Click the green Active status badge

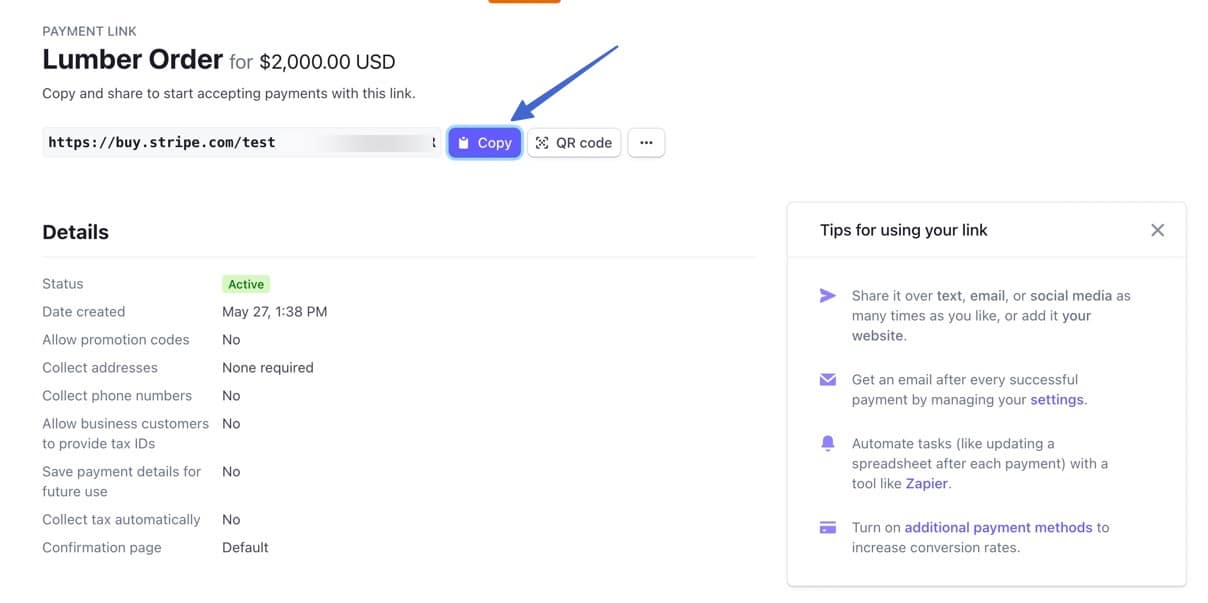coord(246,284)
